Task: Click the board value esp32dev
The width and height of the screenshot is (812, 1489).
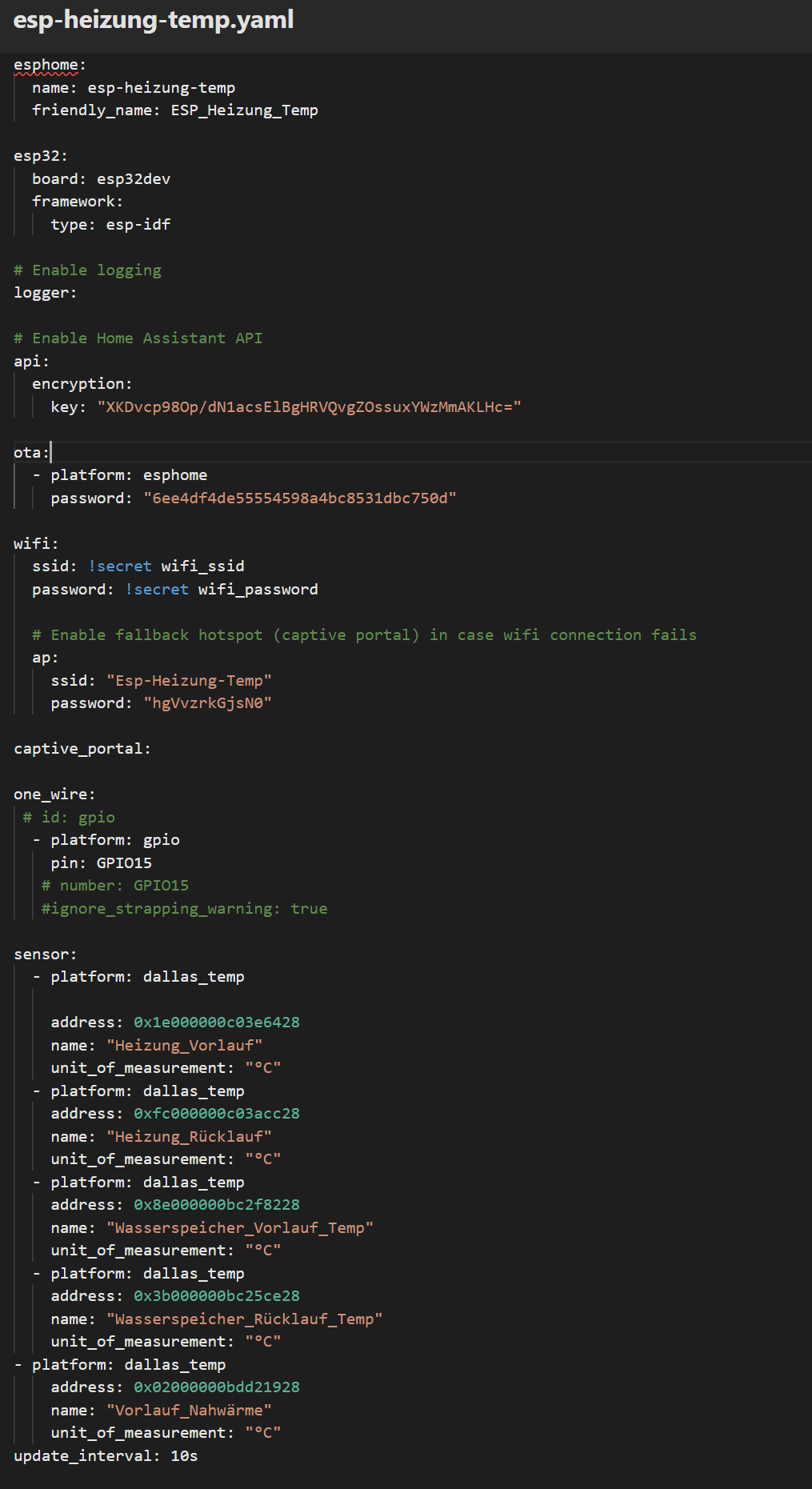Action: point(134,179)
